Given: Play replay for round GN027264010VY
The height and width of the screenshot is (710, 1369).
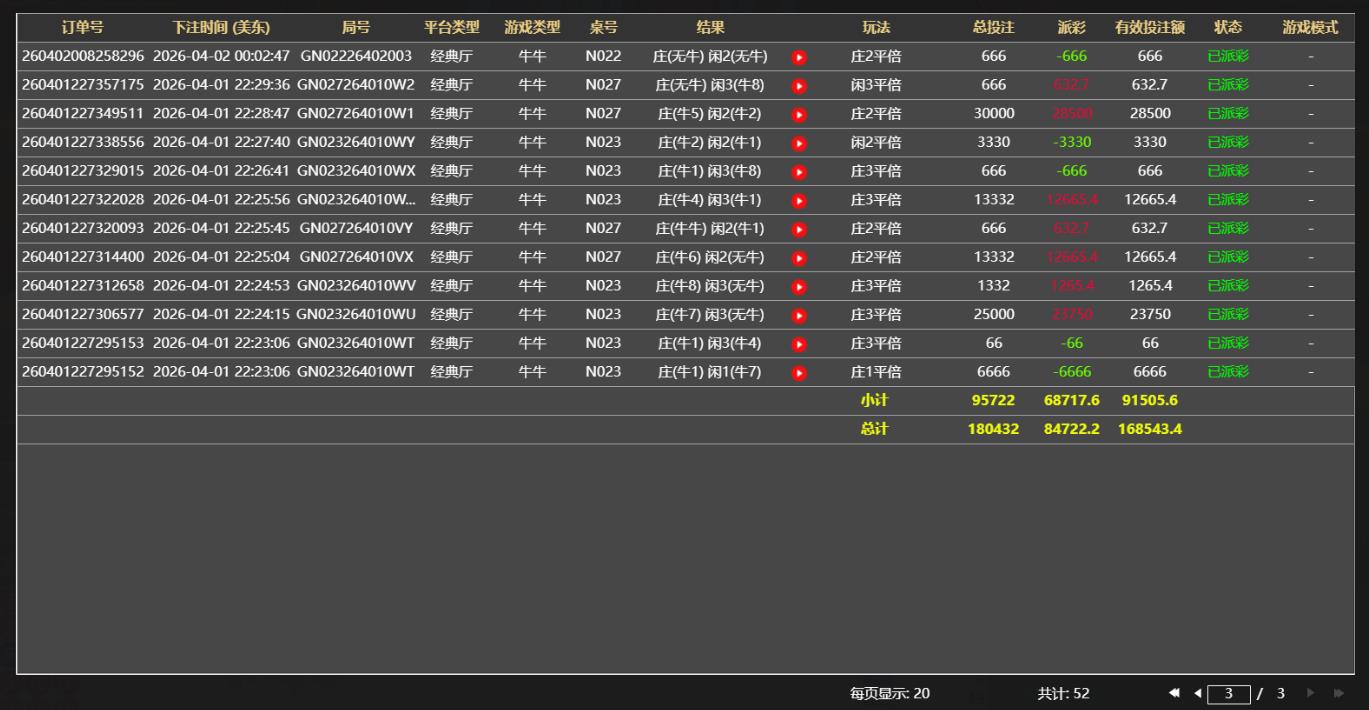Looking at the screenshot, I should (799, 229).
